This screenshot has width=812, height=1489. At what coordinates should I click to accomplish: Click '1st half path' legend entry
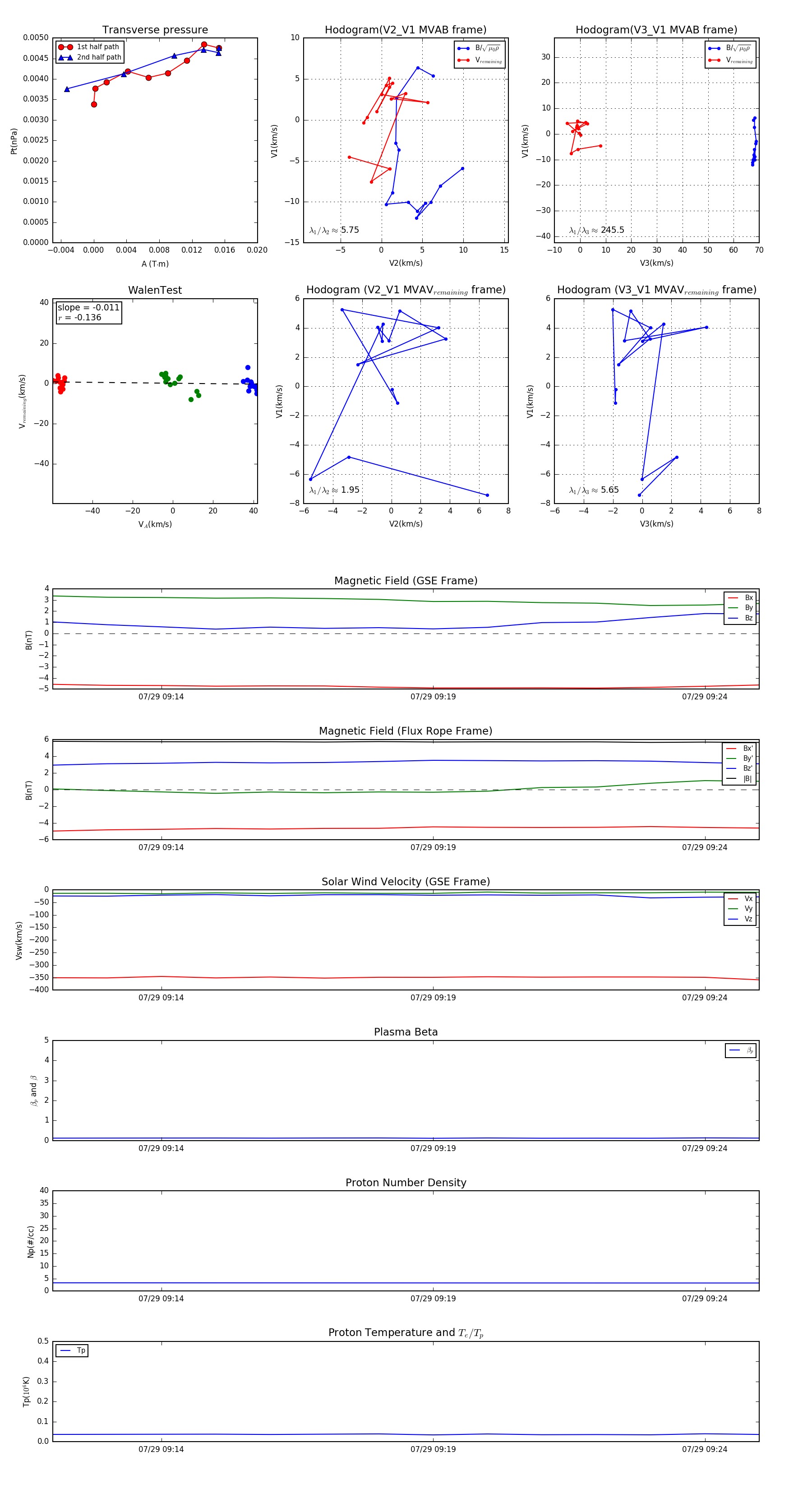click(x=89, y=47)
